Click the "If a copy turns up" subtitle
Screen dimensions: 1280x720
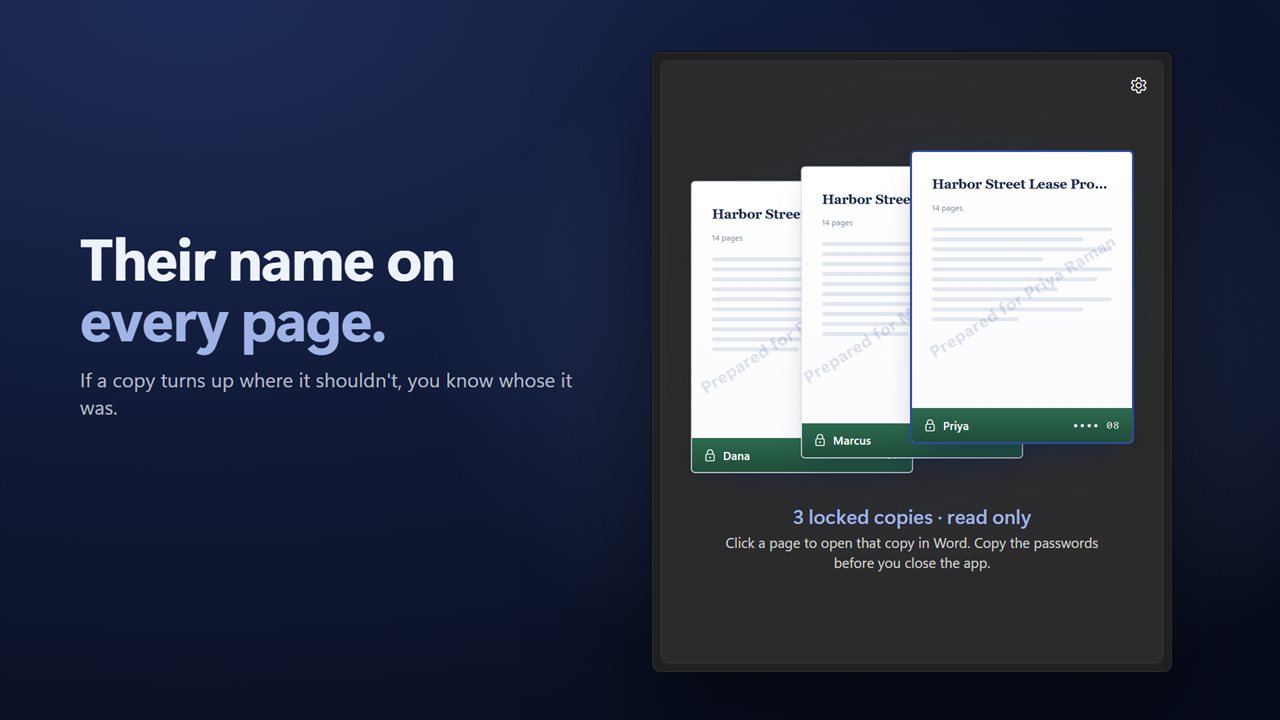pyautogui.click(x=326, y=394)
